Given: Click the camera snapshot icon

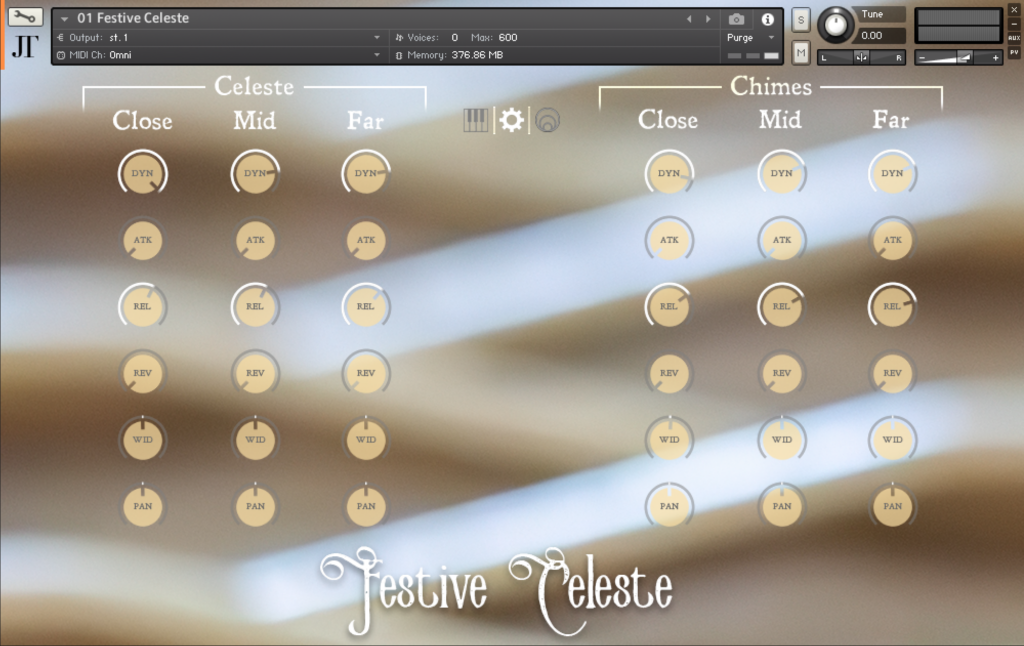Looking at the screenshot, I should 736,19.
